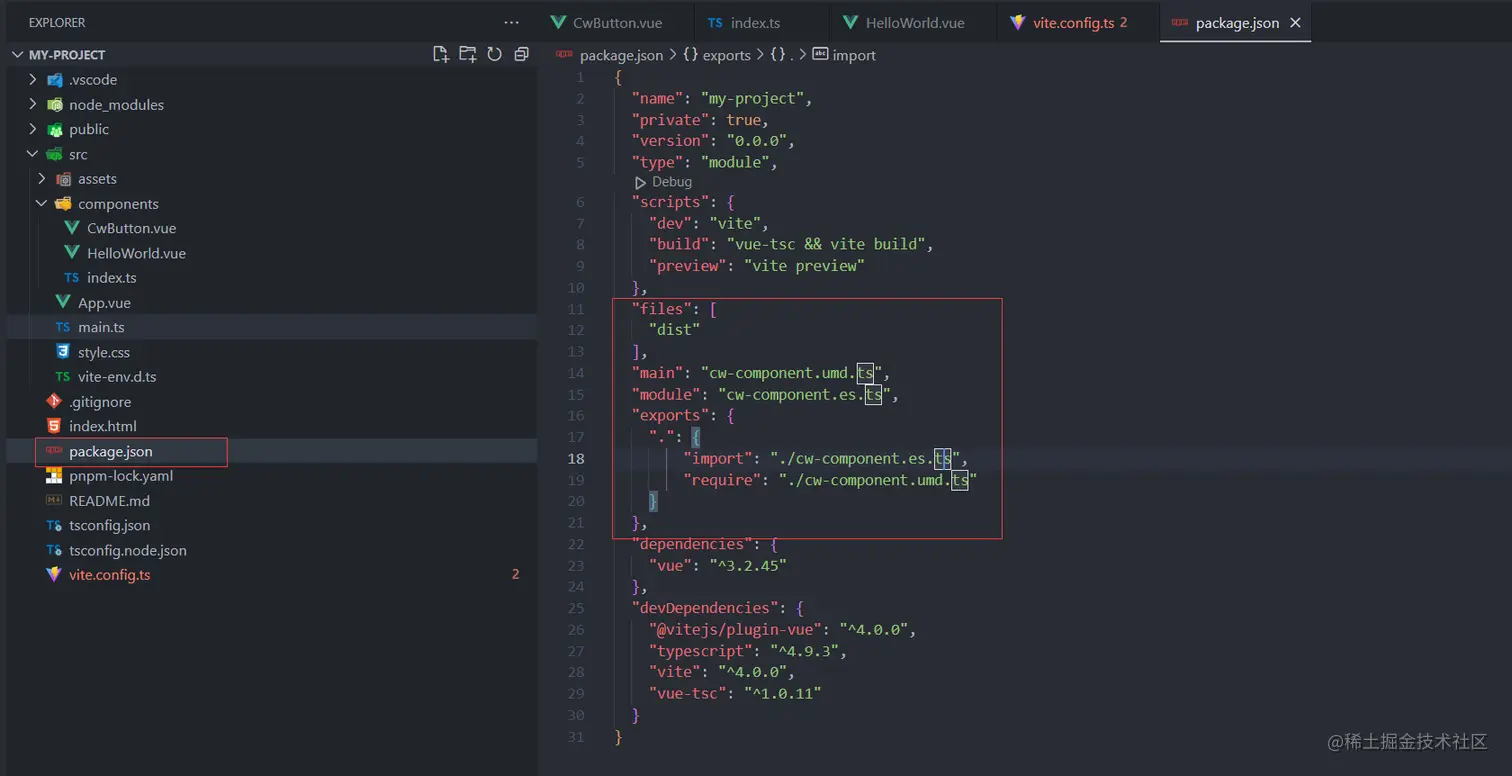1512x776 pixels.
Task: Click the Vue icon on the HelloWorld.vue tab
Action: tap(851, 22)
